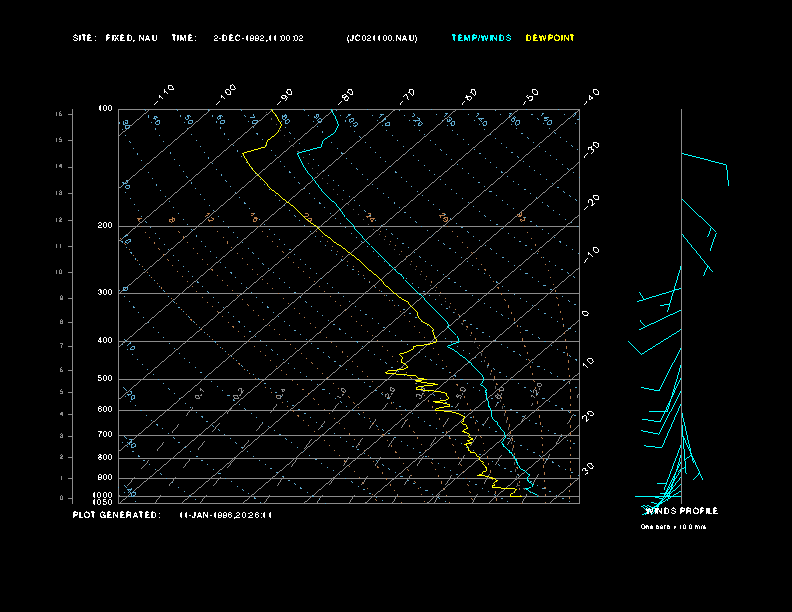Click the "900" pressure level label
Viewport: 792px width, 612px height.
105,477
